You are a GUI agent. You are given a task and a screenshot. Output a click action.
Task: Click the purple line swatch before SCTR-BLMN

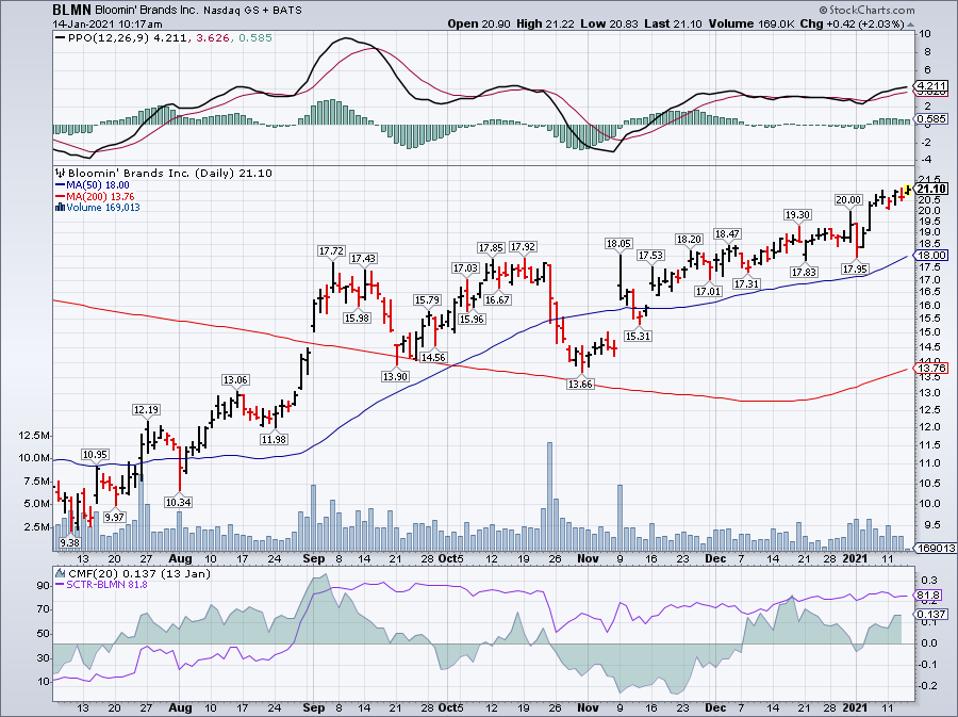click(x=60, y=584)
